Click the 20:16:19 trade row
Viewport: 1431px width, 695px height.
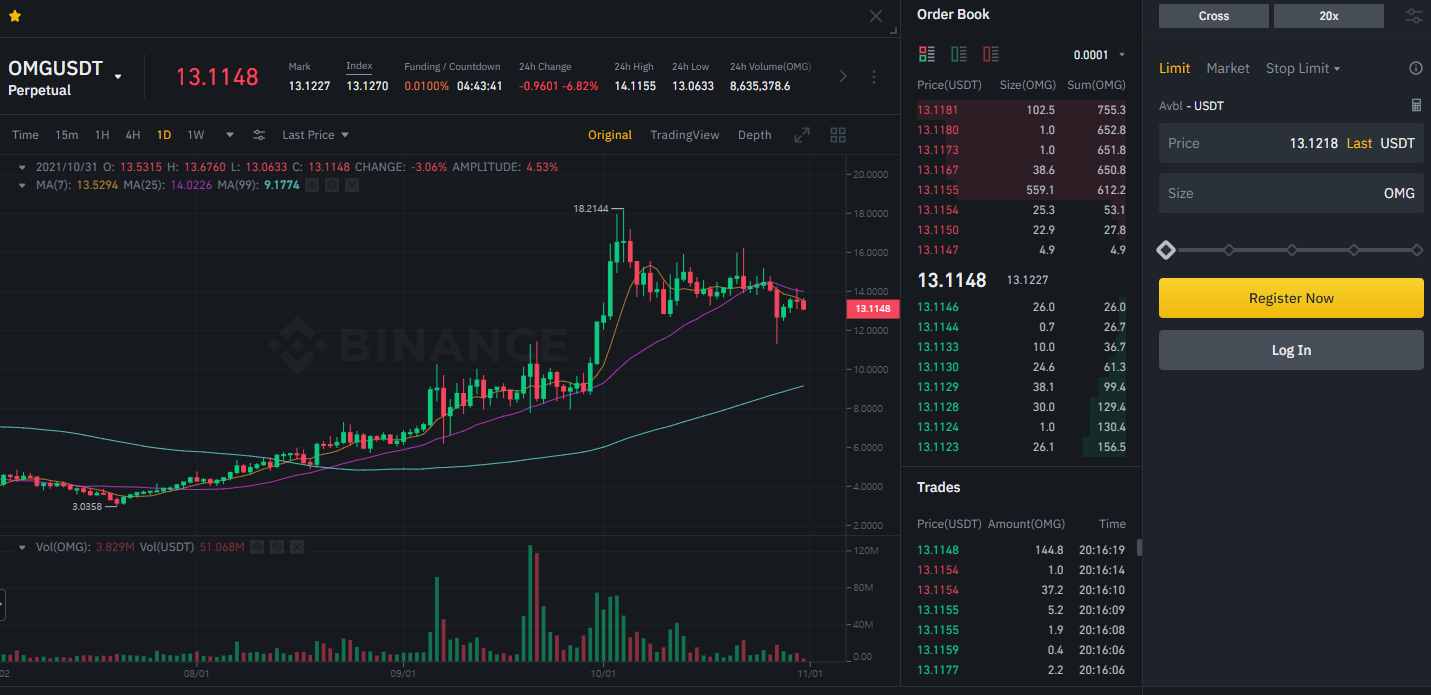pyautogui.click(x=1021, y=550)
